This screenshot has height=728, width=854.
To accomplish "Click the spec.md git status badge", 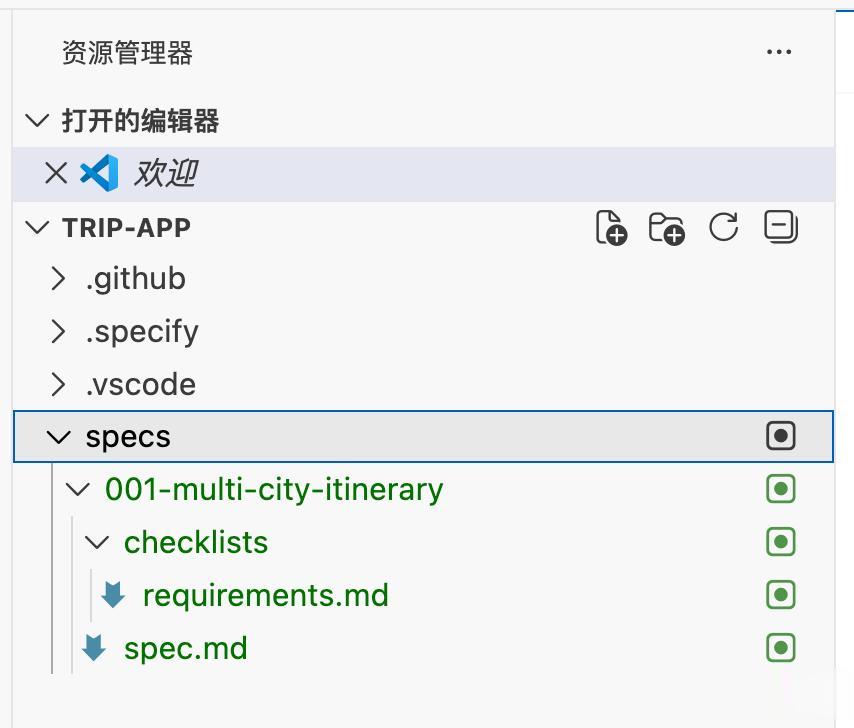I will coord(780,648).
